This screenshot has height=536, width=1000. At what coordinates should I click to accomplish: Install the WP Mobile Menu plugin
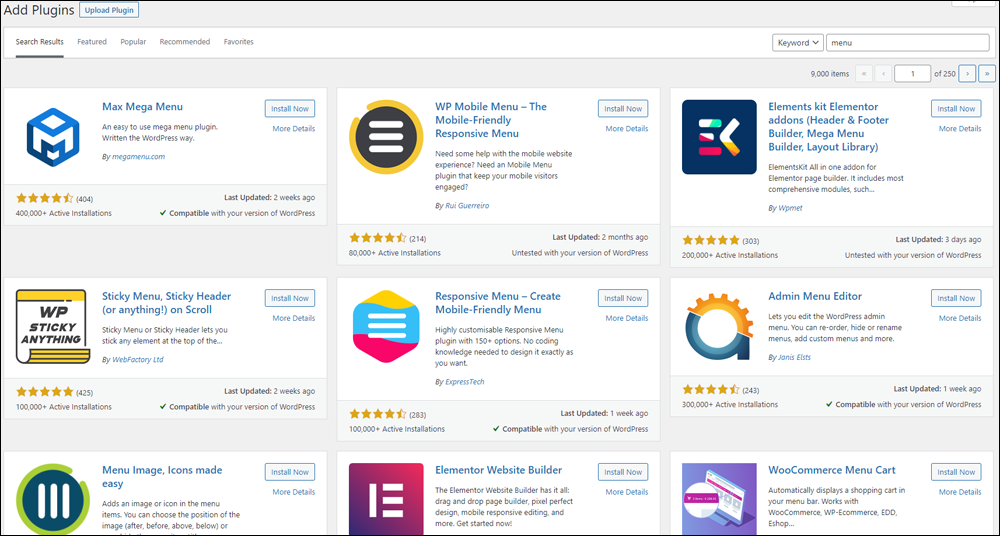(x=623, y=108)
